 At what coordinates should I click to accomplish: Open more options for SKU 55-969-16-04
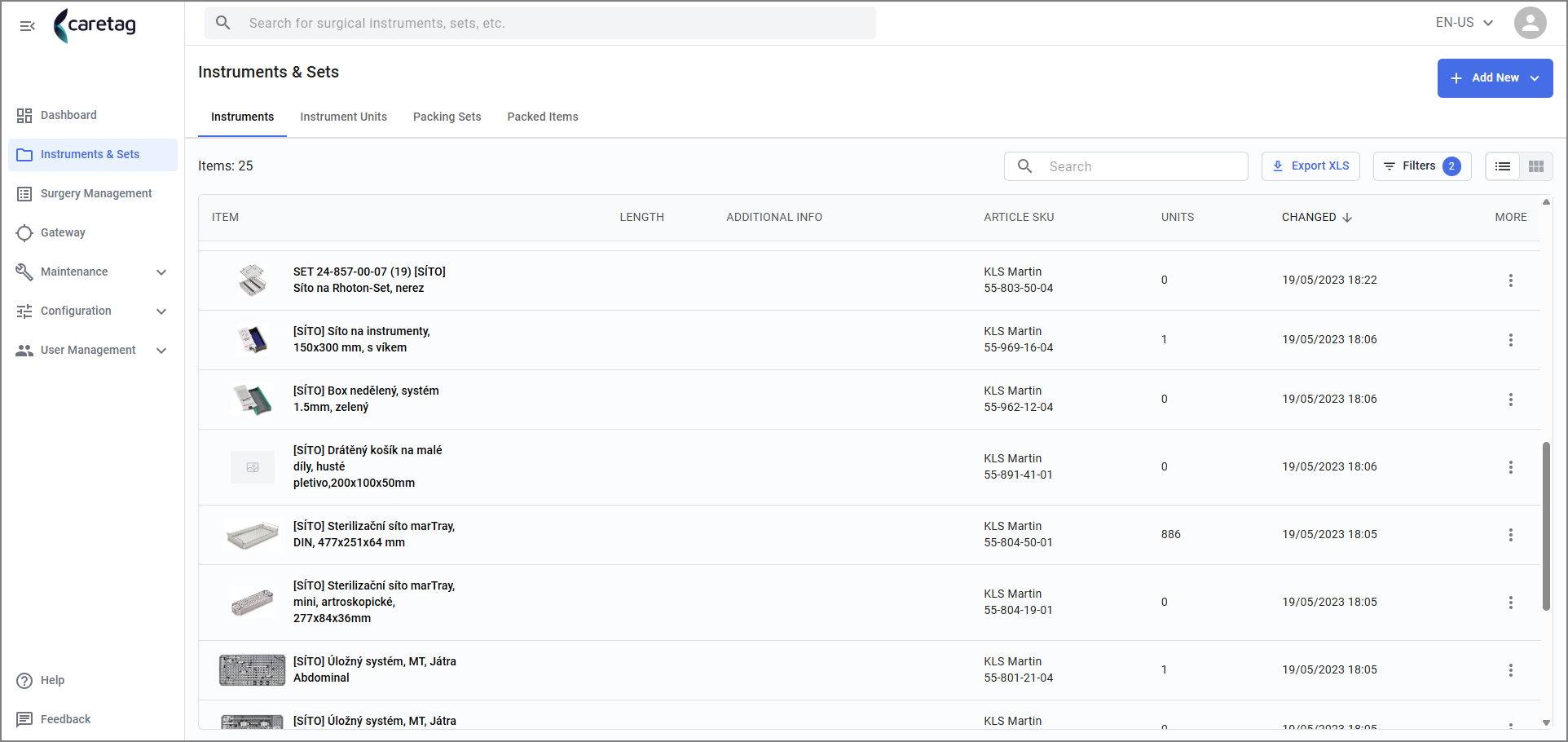1510,340
